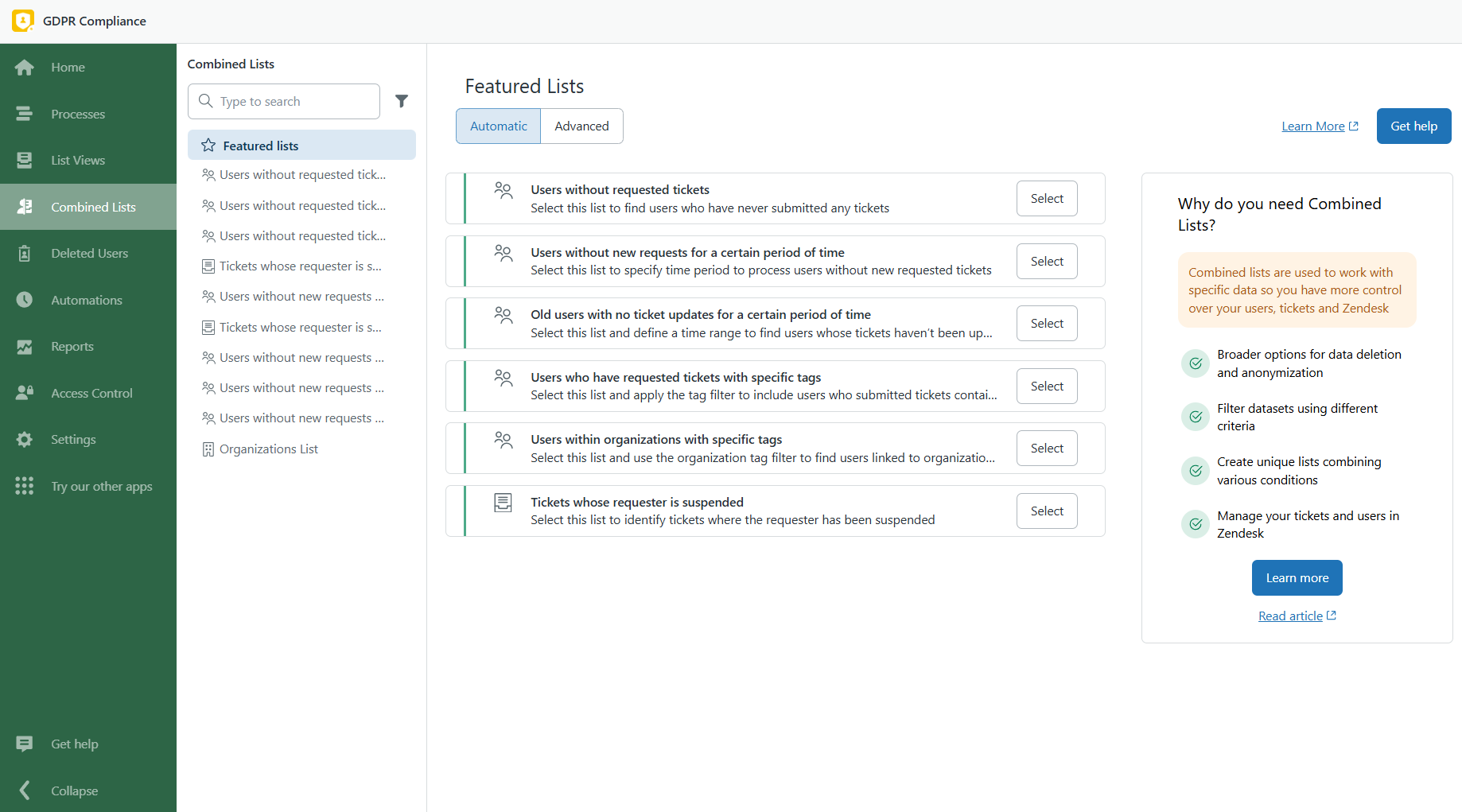Click Select for Users without requested tickets
The image size is (1462, 812).
coord(1046,198)
